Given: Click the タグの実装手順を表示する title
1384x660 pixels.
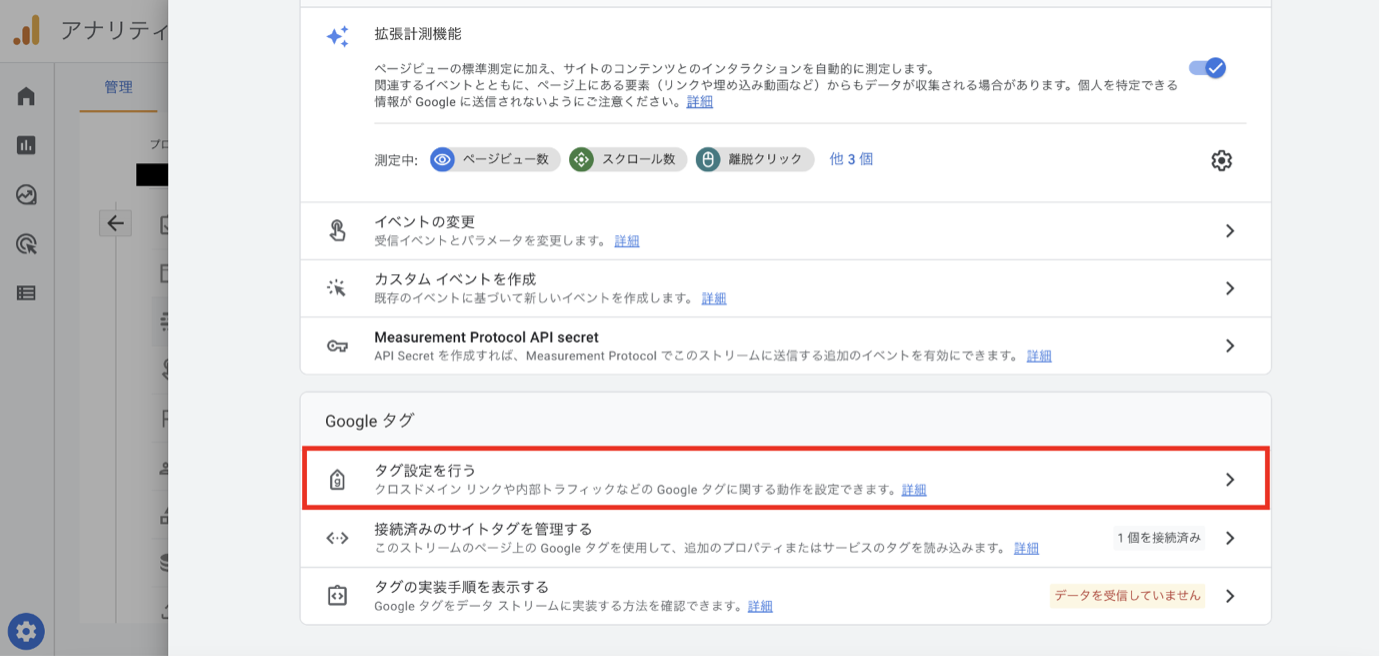Looking at the screenshot, I should point(461,586).
